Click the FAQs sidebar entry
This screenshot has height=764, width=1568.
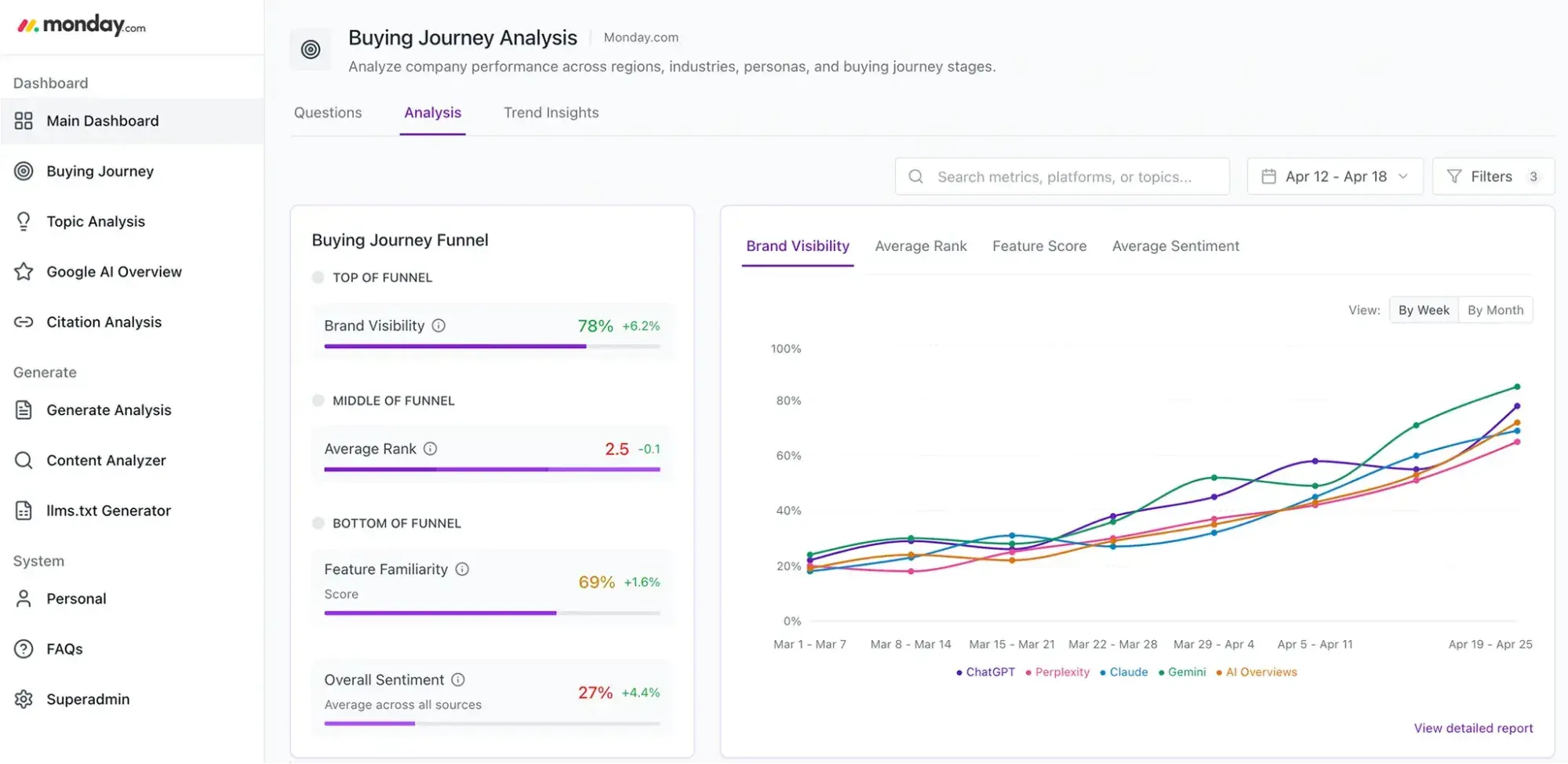[64, 649]
